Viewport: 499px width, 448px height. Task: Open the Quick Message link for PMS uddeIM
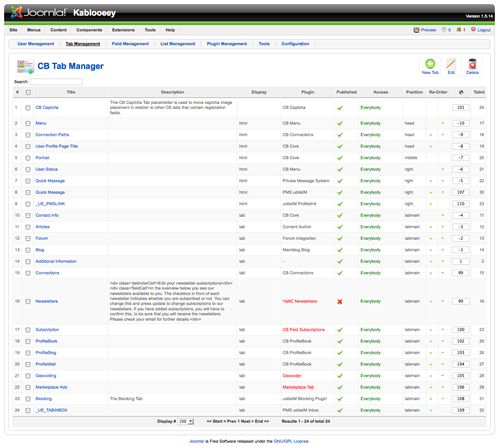(x=50, y=192)
